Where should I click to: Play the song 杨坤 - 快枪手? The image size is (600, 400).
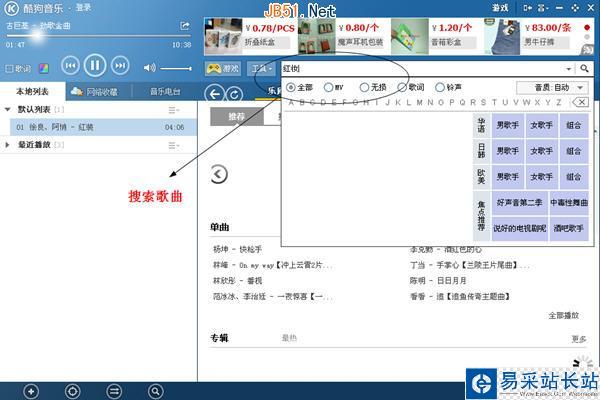point(237,250)
